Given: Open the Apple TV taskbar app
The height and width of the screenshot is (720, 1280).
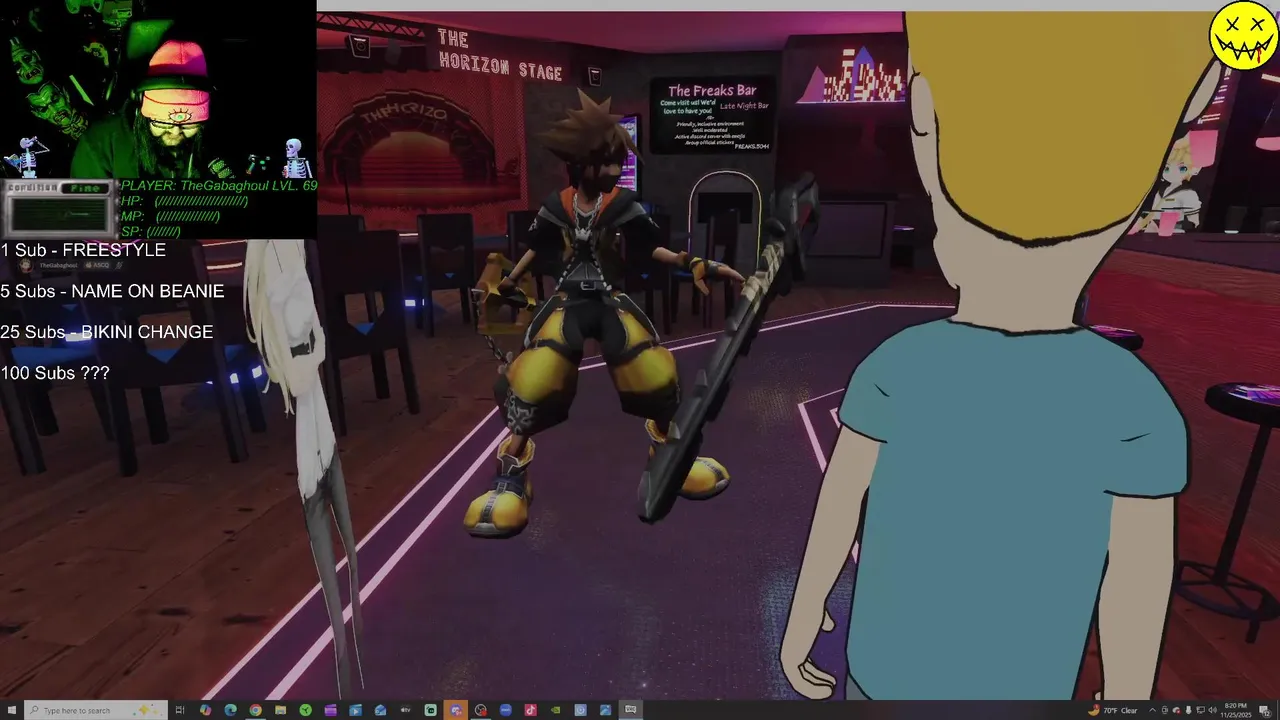Looking at the screenshot, I should [405, 710].
